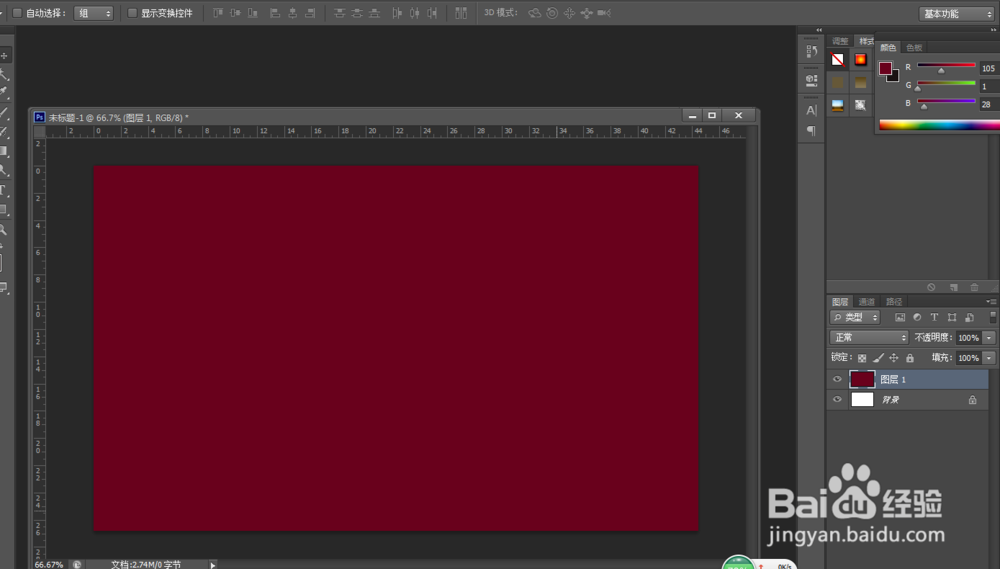Open the History panel icon

click(x=811, y=51)
